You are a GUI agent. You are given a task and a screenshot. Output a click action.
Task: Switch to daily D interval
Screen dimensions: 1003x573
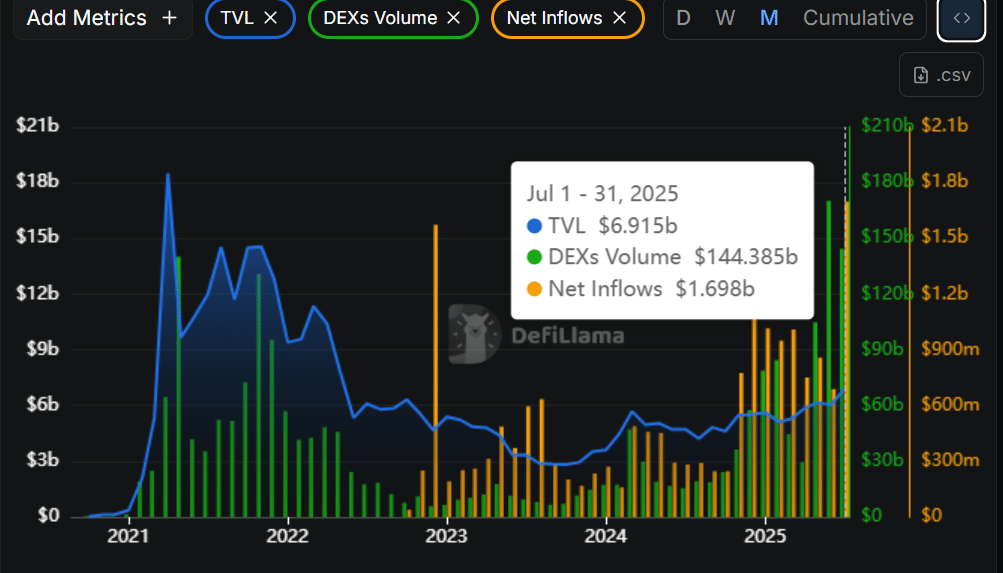(683, 18)
